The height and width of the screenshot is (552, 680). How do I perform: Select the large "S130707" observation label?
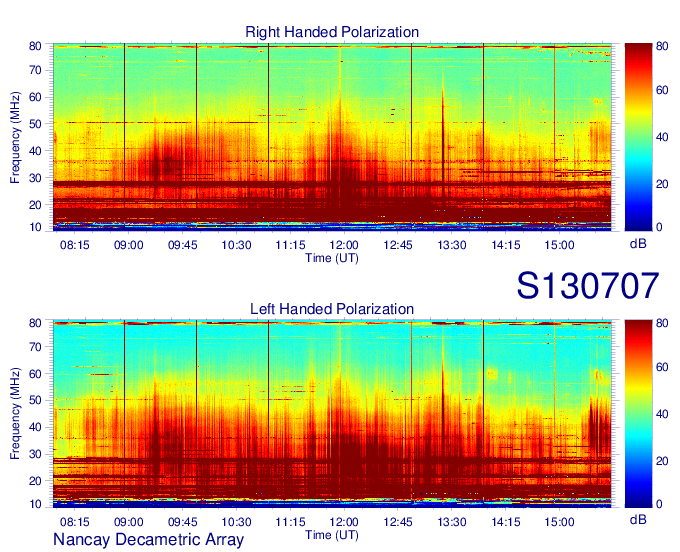(x=588, y=285)
